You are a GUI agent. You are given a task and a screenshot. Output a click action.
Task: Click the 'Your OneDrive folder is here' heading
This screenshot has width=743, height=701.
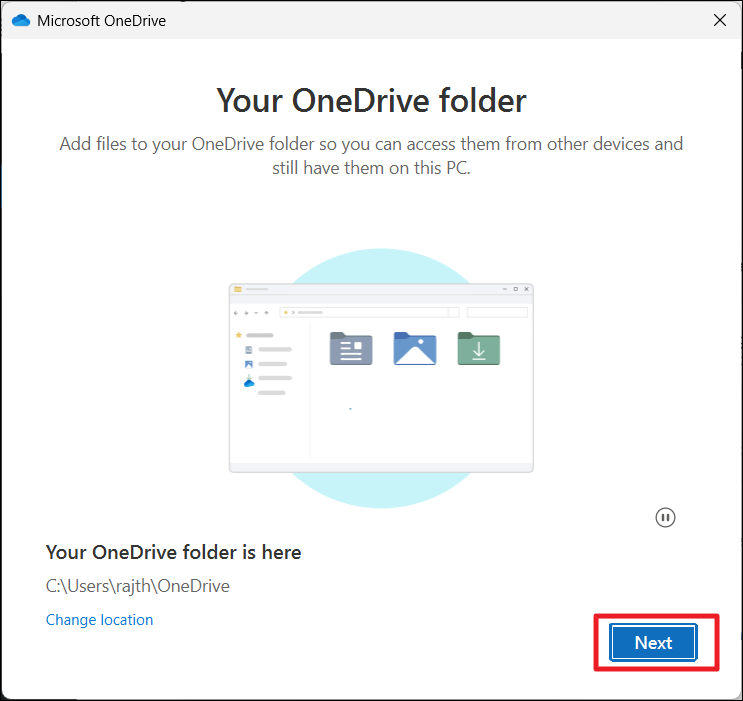[173, 553]
